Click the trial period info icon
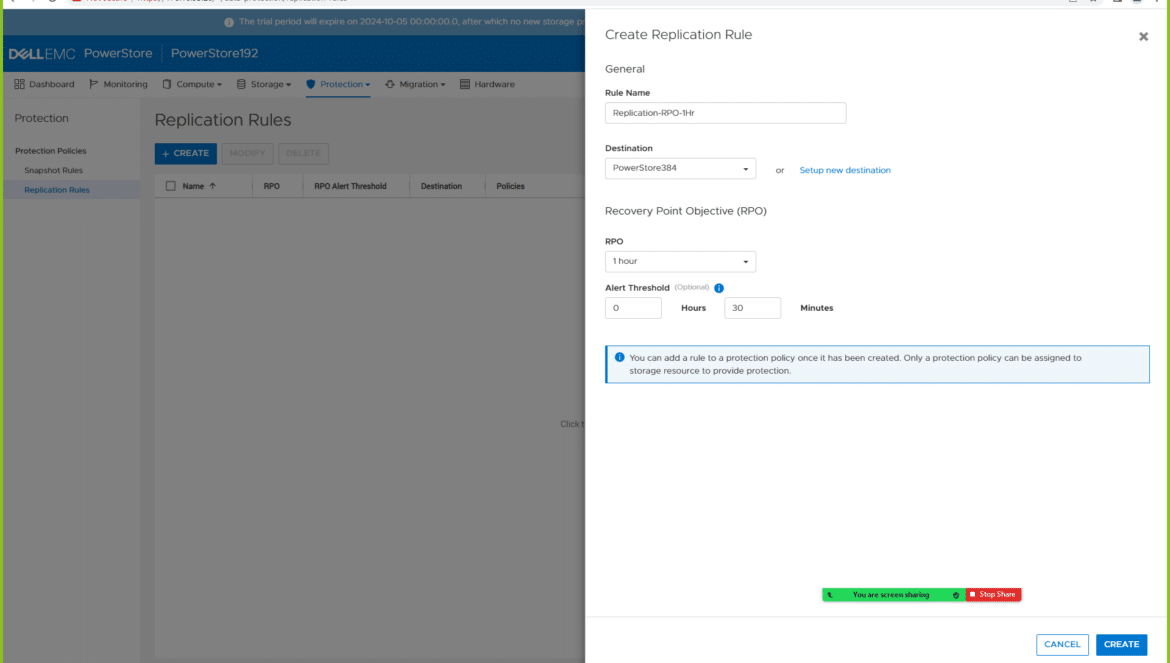1170x663 pixels. 229,22
